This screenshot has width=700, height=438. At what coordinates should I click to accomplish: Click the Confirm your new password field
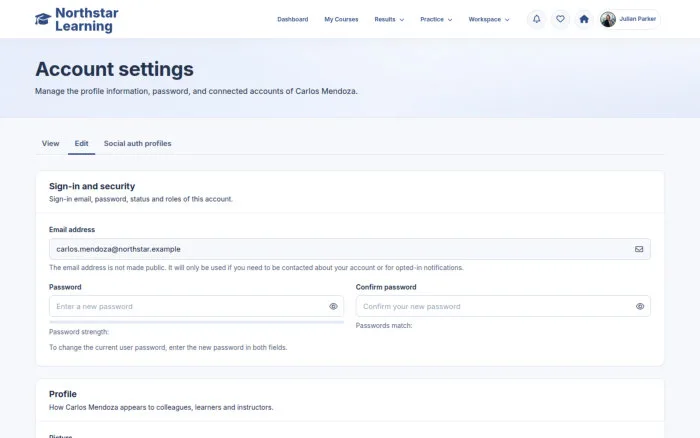coord(503,306)
